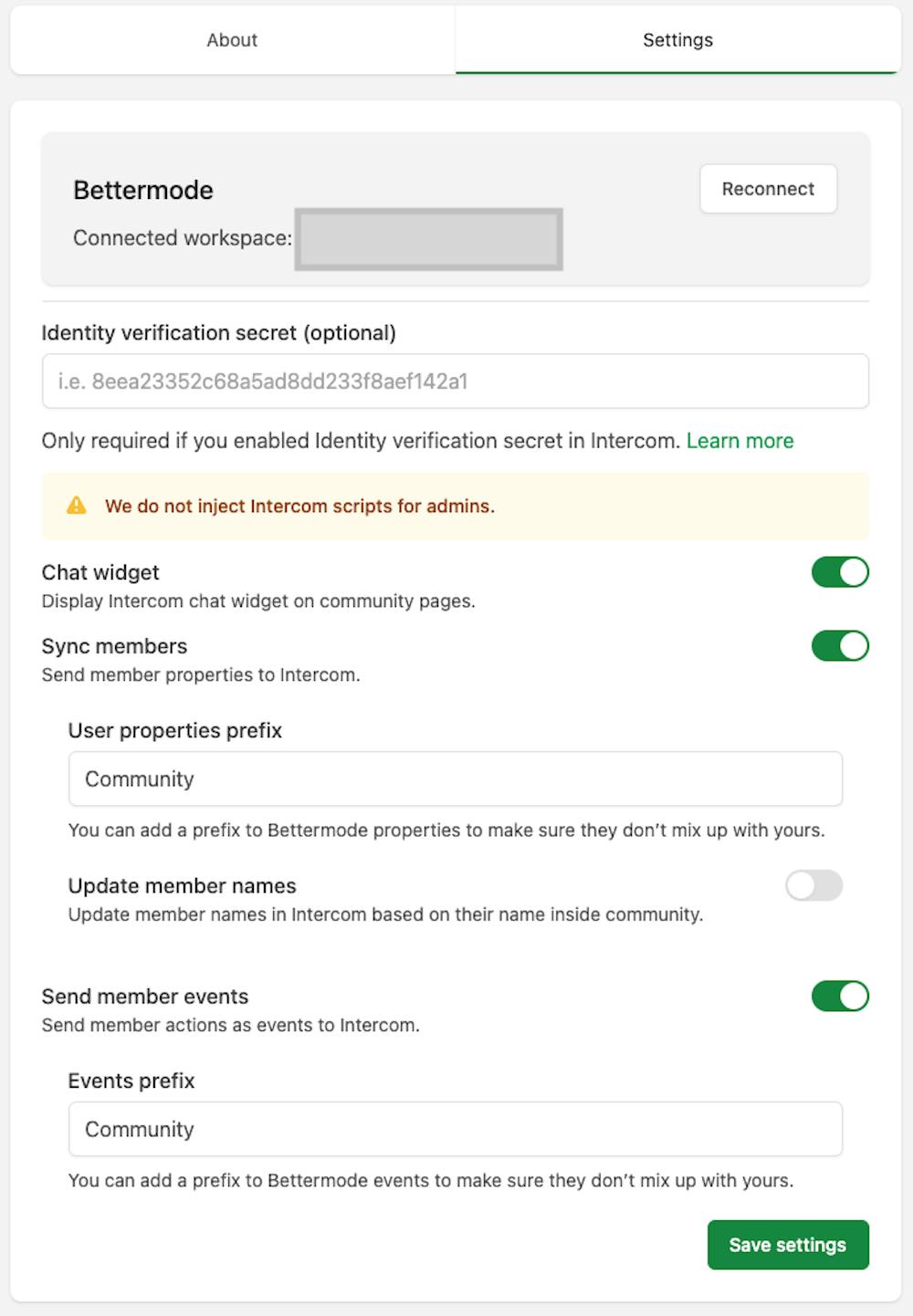913x1316 pixels.
Task: Click the Update member names label
Action: click(182, 886)
